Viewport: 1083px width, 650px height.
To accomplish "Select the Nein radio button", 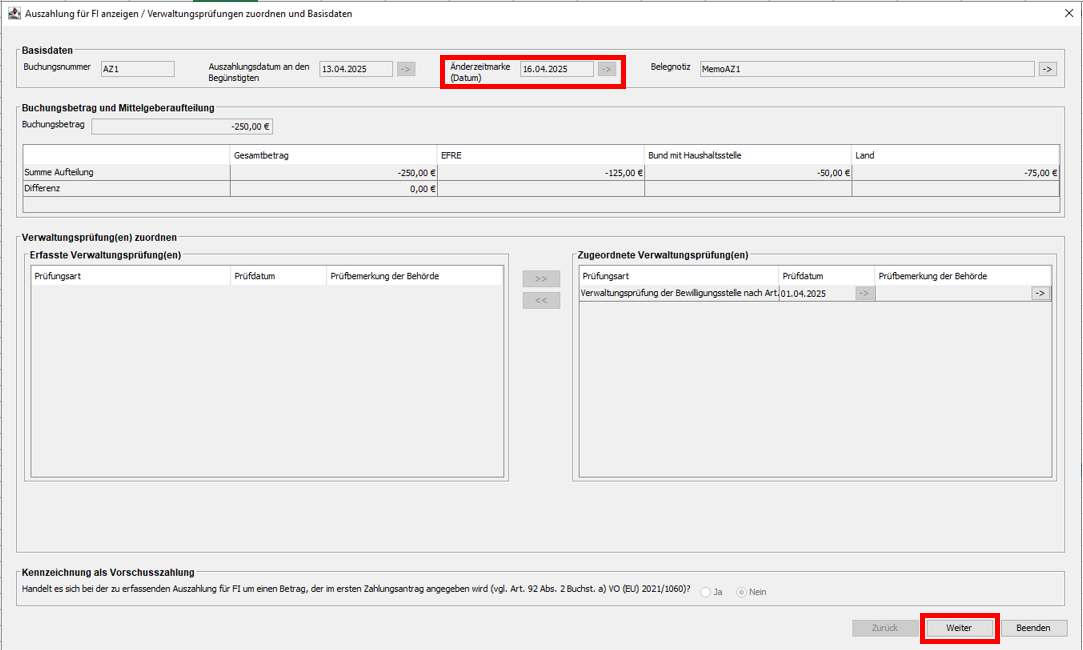I will pos(741,592).
